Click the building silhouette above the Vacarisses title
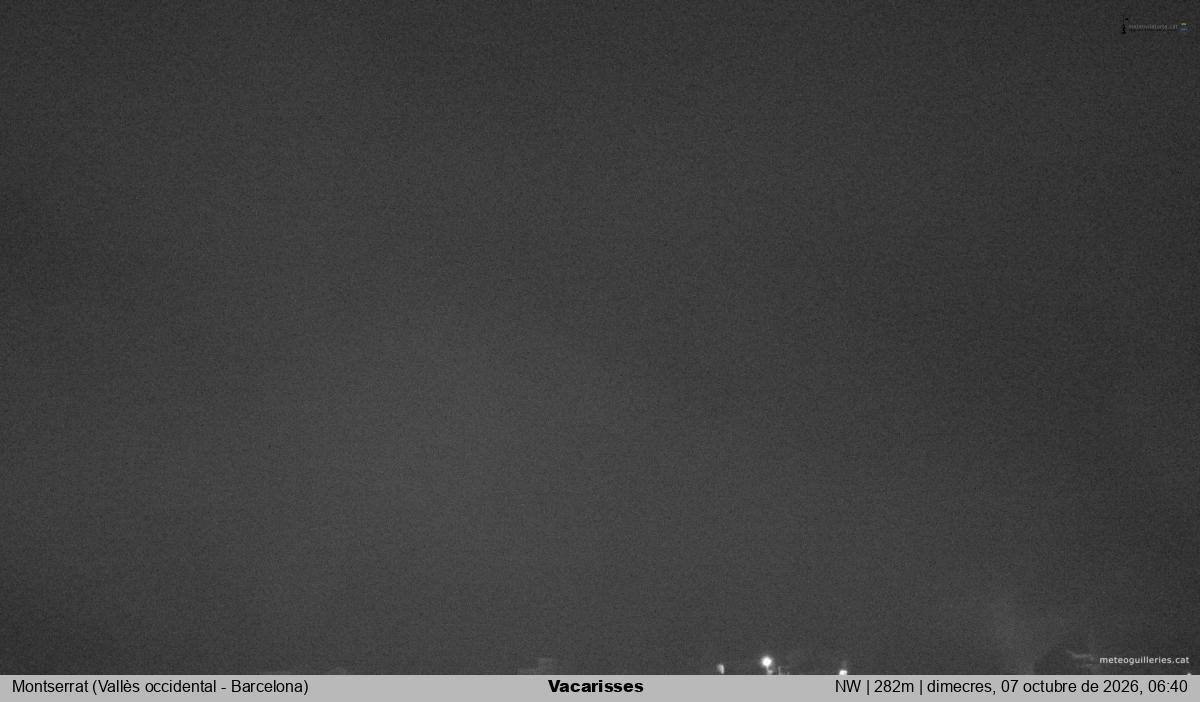 coord(544,666)
